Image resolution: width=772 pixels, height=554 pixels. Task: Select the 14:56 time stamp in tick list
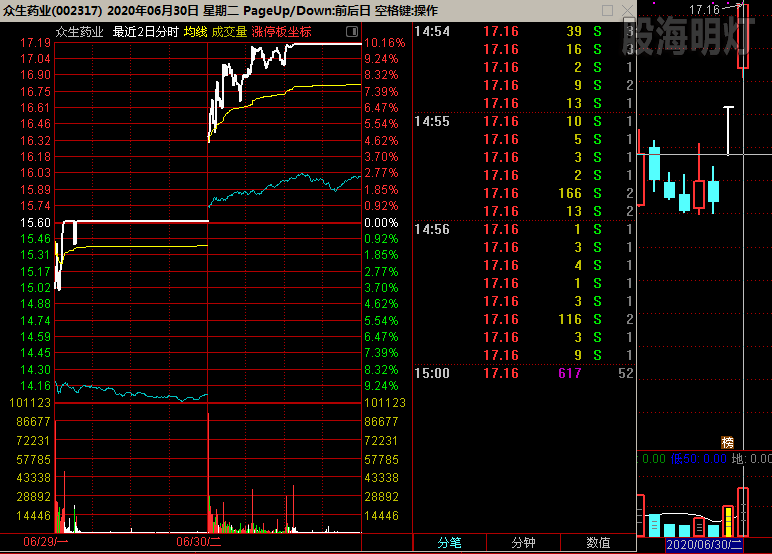432,229
